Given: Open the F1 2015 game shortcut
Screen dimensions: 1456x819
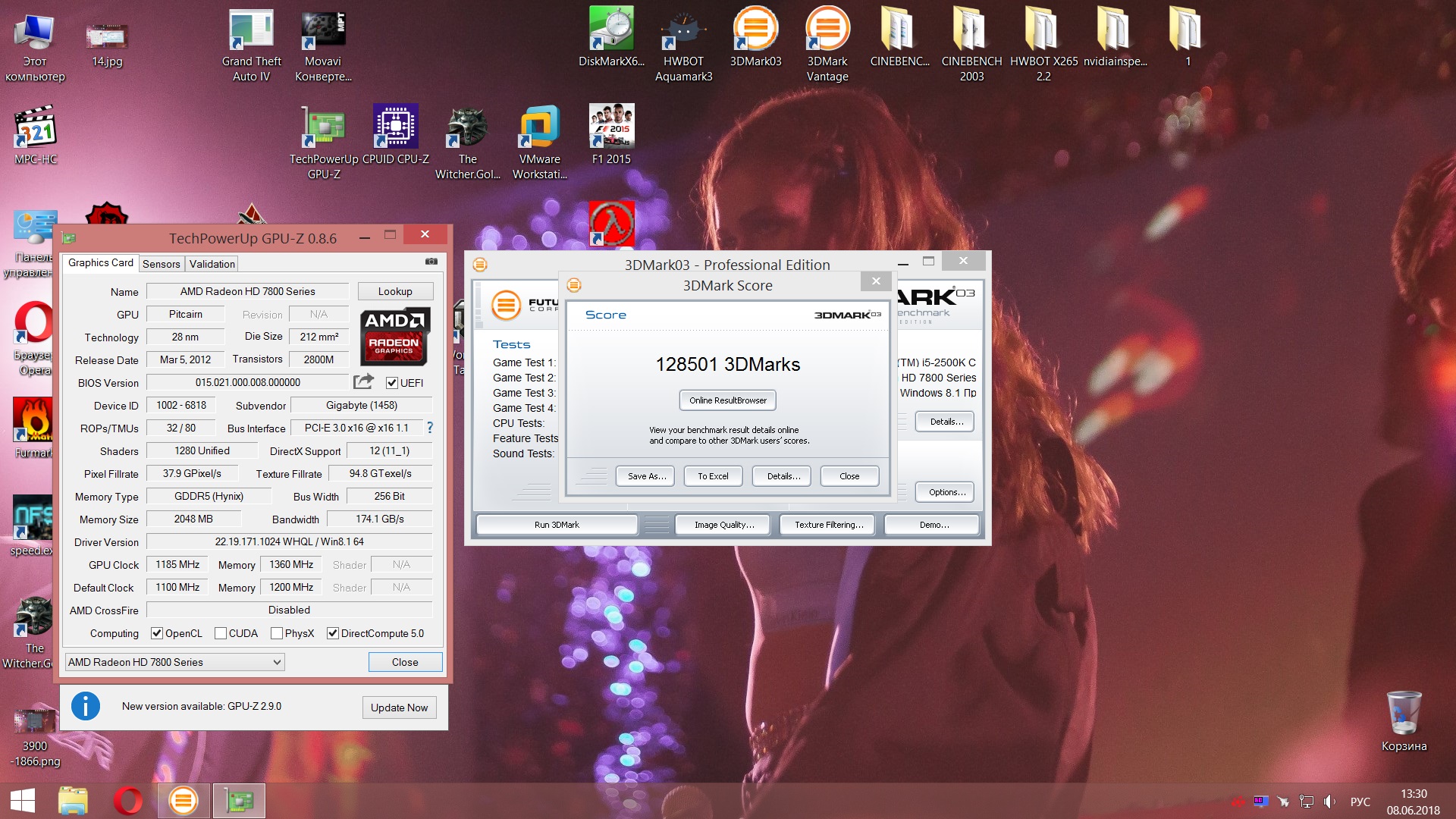Looking at the screenshot, I should click(611, 135).
